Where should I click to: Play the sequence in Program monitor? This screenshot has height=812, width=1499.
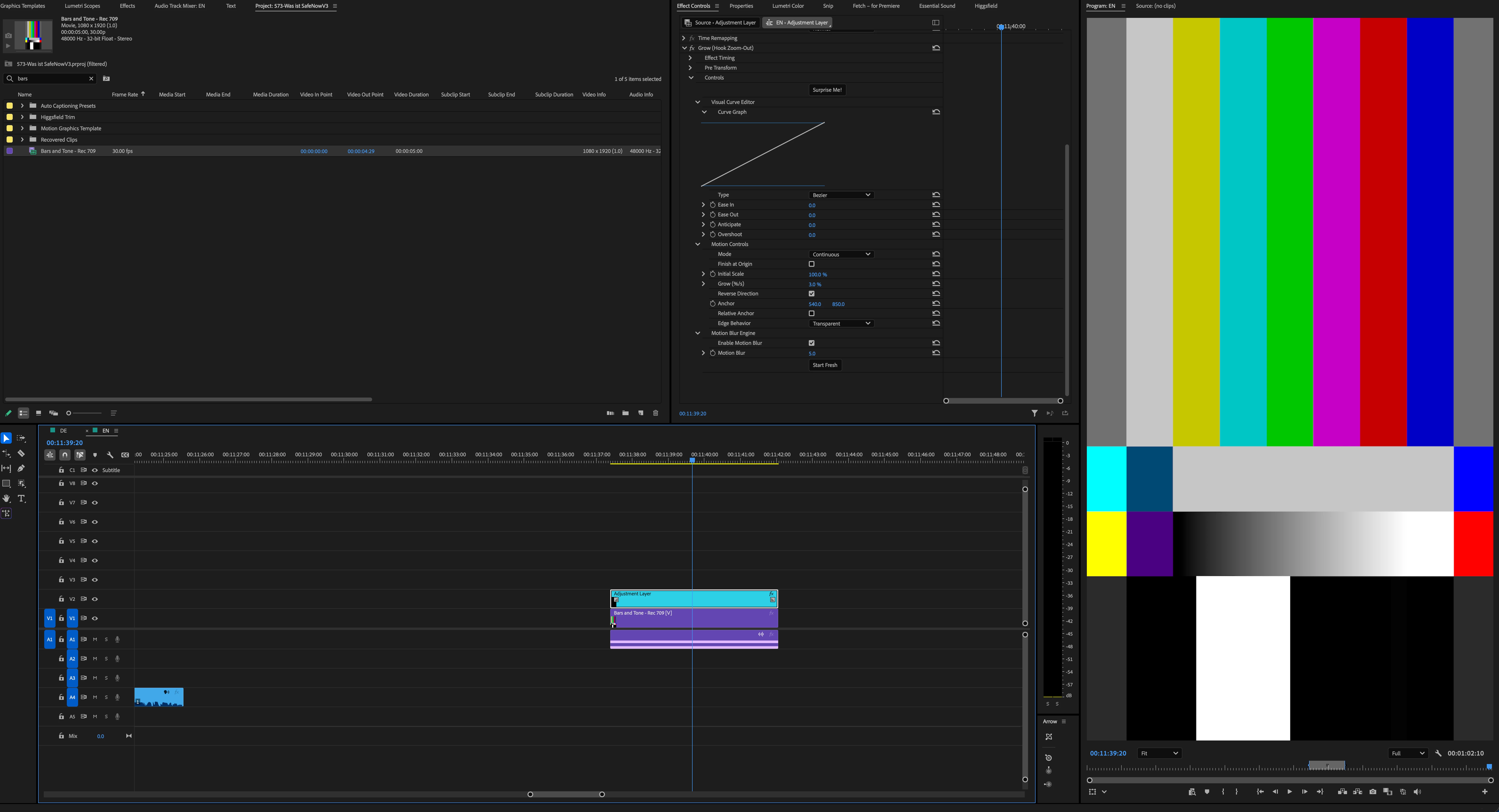(1290, 792)
